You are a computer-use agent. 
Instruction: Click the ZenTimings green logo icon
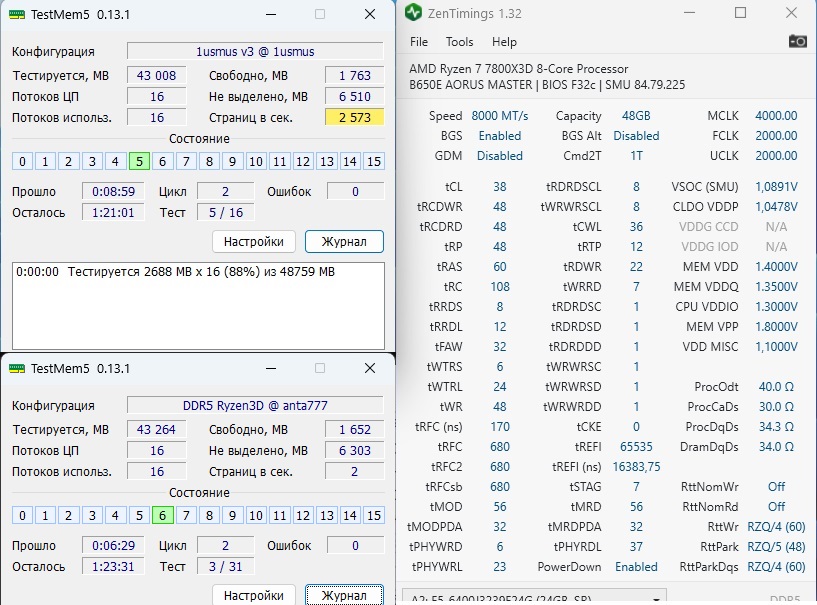click(x=413, y=13)
